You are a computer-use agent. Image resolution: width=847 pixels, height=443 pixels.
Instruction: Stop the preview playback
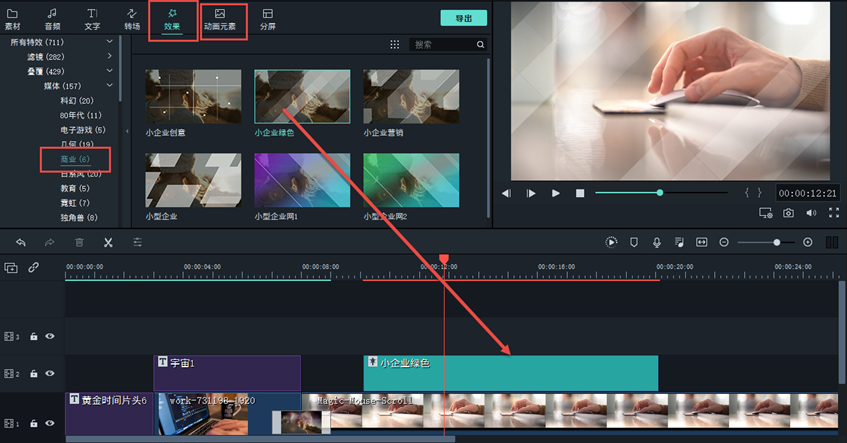580,193
